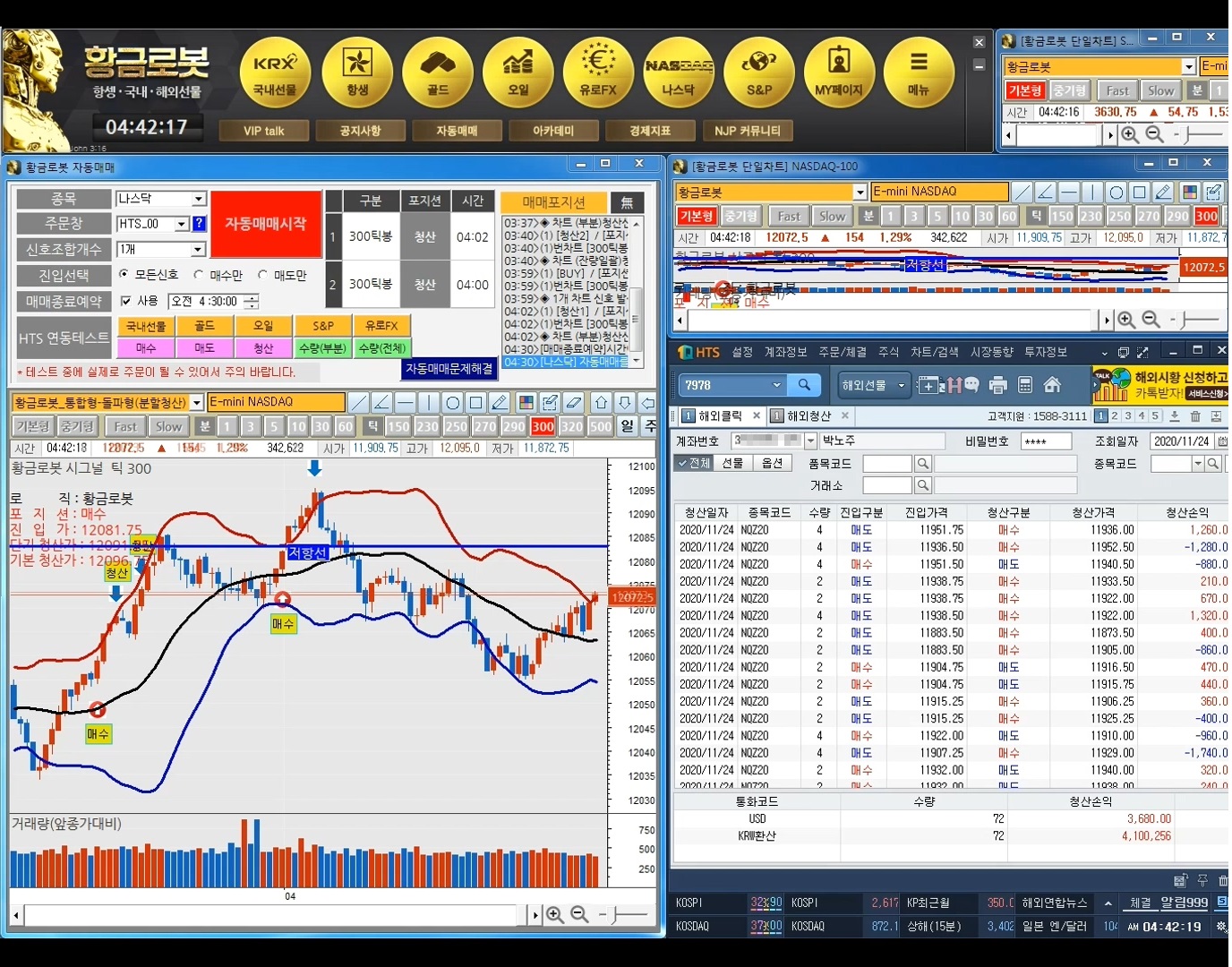
Task: Select circle drawing tool in main chart toolbar
Action: pyautogui.click(x=452, y=402)
